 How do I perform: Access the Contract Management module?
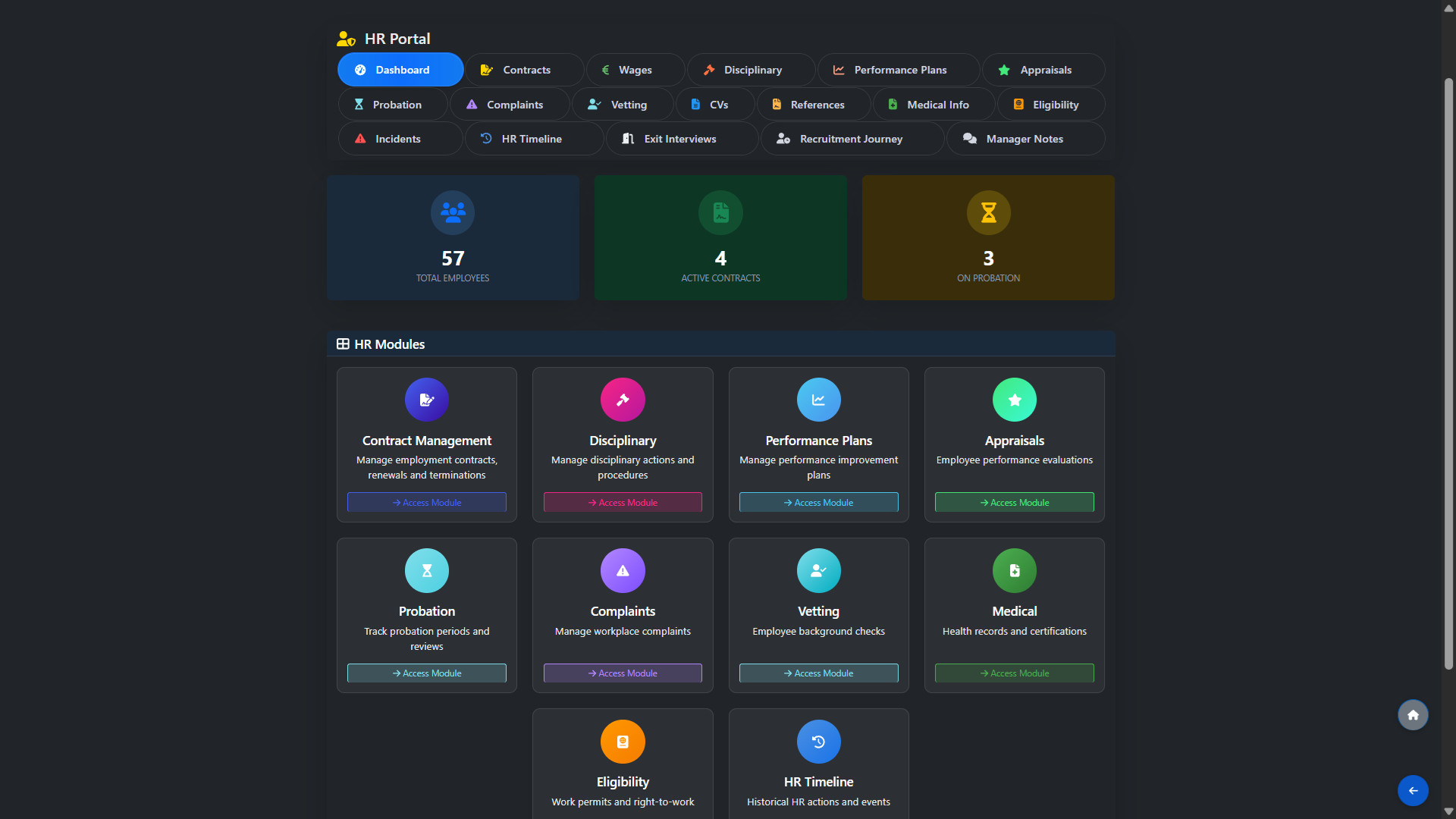(x=427, y=502)
